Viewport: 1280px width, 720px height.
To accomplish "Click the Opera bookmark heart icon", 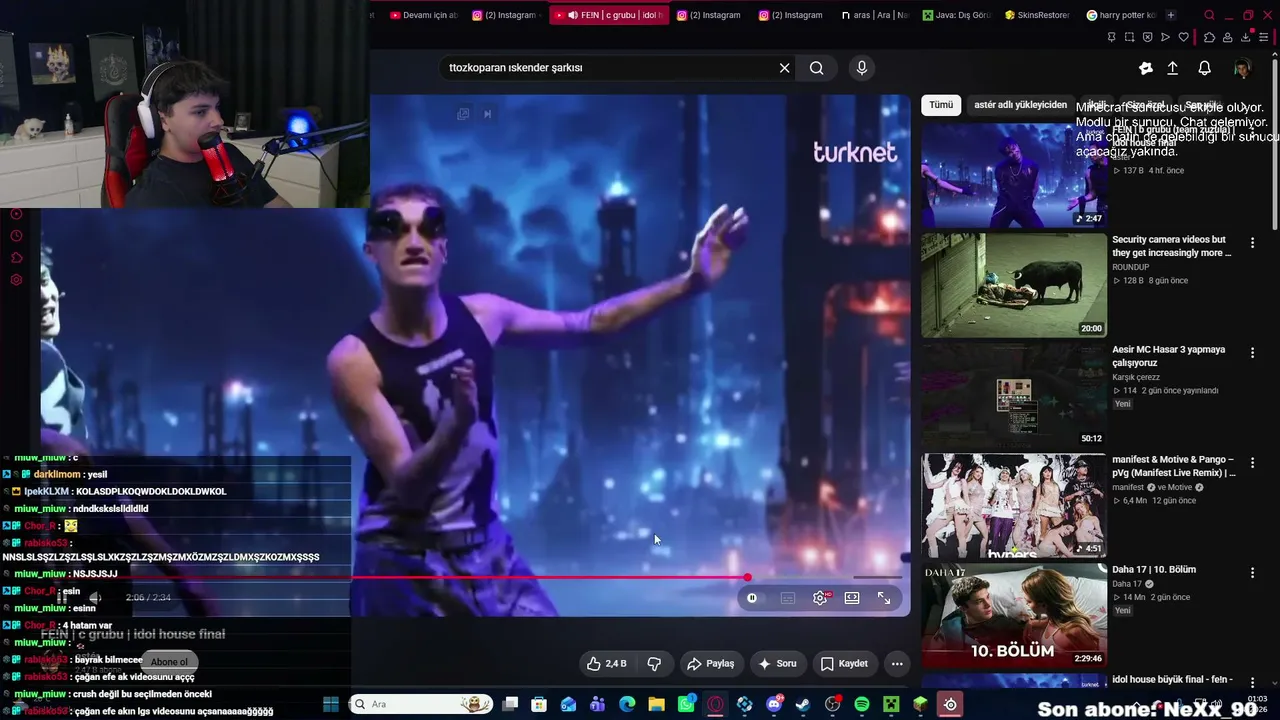I will click(x=1184, y=37).
